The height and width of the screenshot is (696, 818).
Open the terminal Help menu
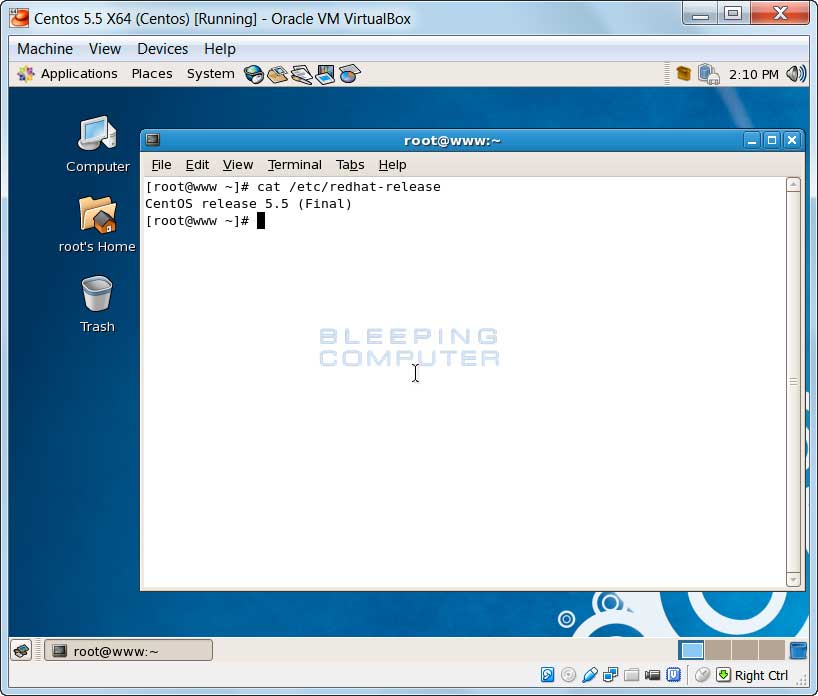(392, 165)
